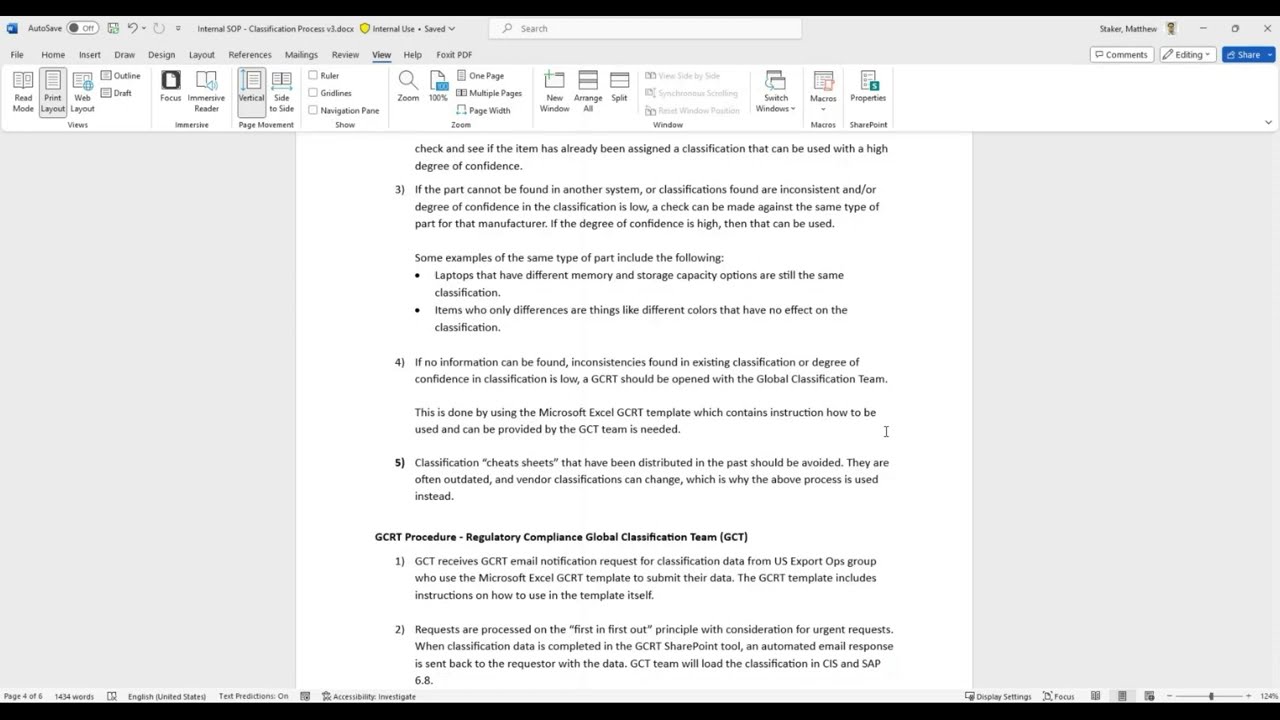Switch to Outline view
The width and height of the screenshot is (1280, 720).
pos(121,76)
